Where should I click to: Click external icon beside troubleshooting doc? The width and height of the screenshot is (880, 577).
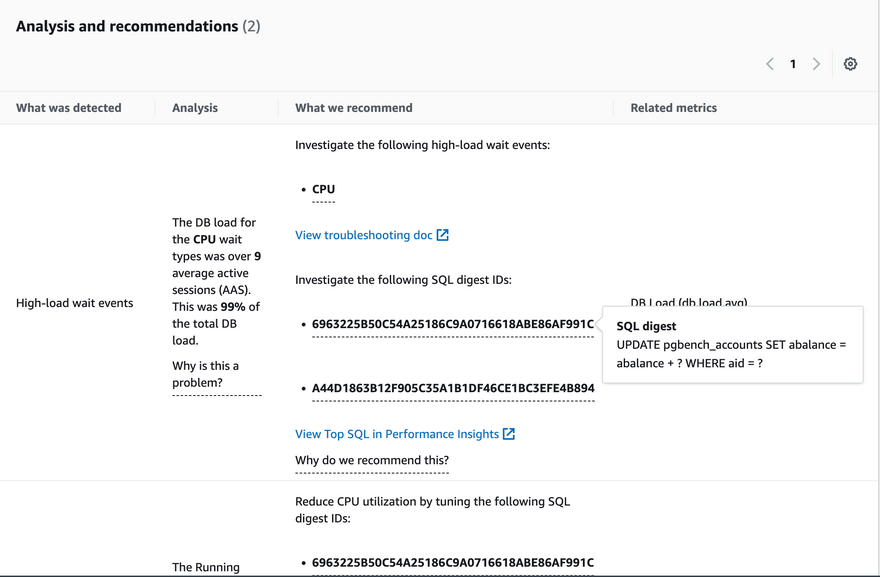click(443, 235)
